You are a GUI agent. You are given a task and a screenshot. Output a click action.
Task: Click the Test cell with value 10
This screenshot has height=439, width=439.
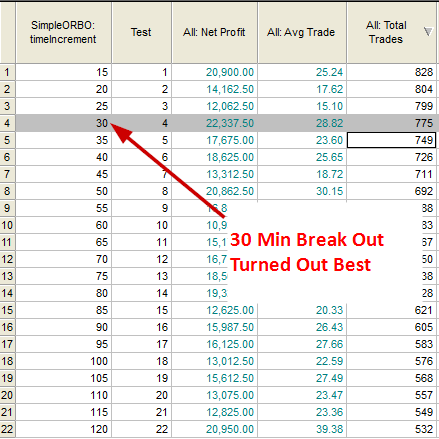(x=141, y=225)
